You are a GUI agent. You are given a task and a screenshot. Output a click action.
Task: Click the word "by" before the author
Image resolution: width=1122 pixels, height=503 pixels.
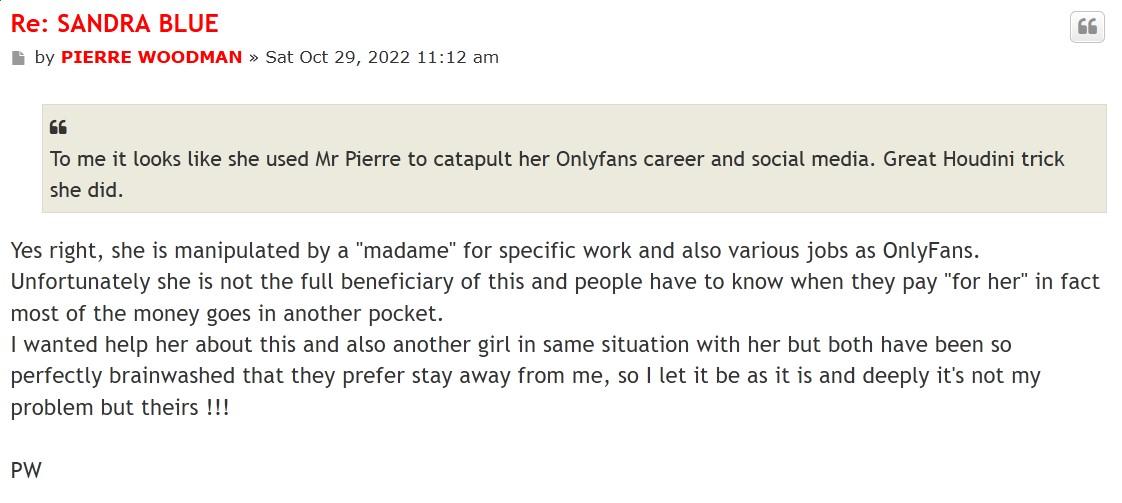pos(44,57)
